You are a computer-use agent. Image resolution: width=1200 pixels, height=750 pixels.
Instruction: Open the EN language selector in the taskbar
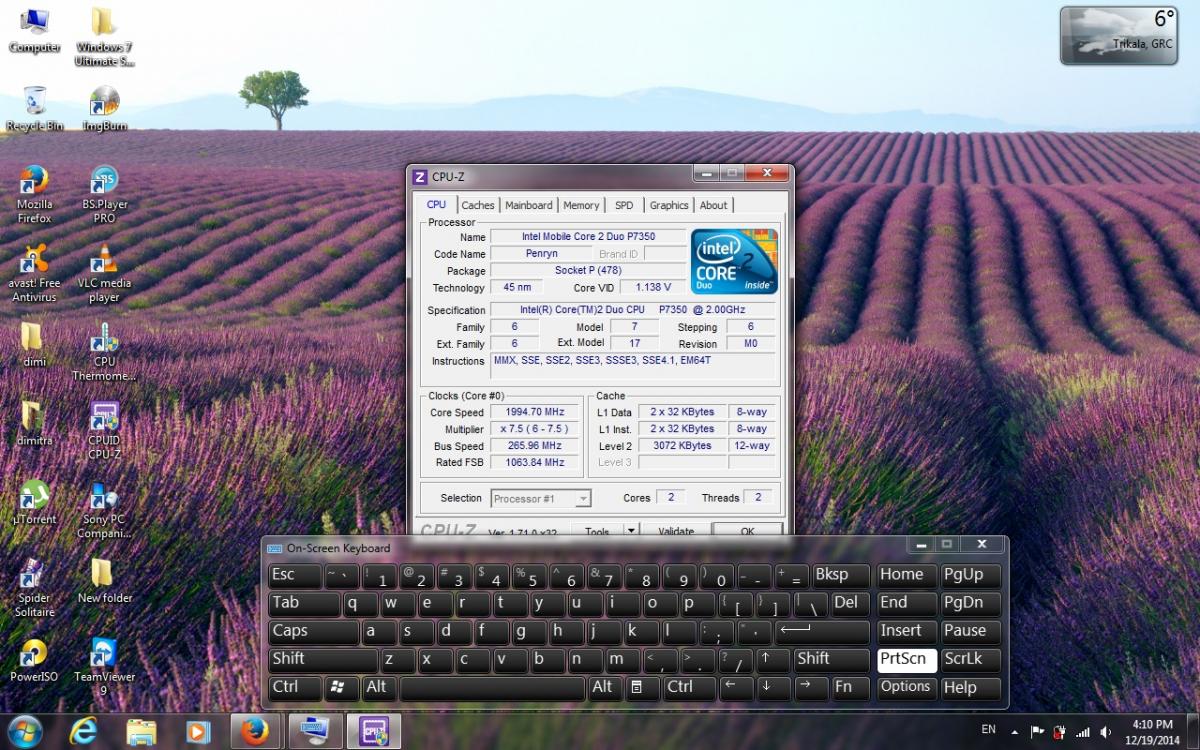pyautogui.click(x=989, y=729)
